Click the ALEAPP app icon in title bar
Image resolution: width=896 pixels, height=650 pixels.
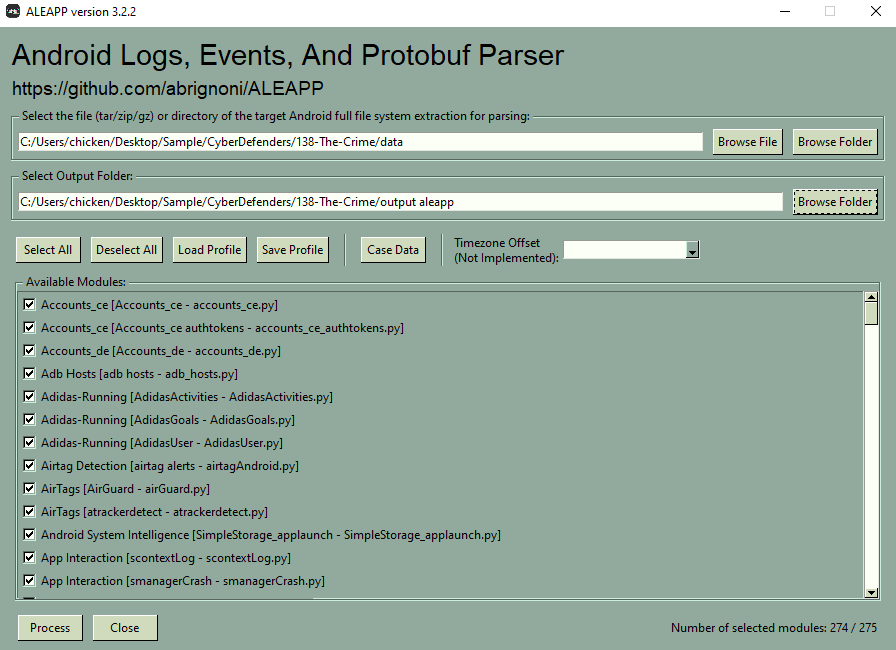(x=13, y=11)
